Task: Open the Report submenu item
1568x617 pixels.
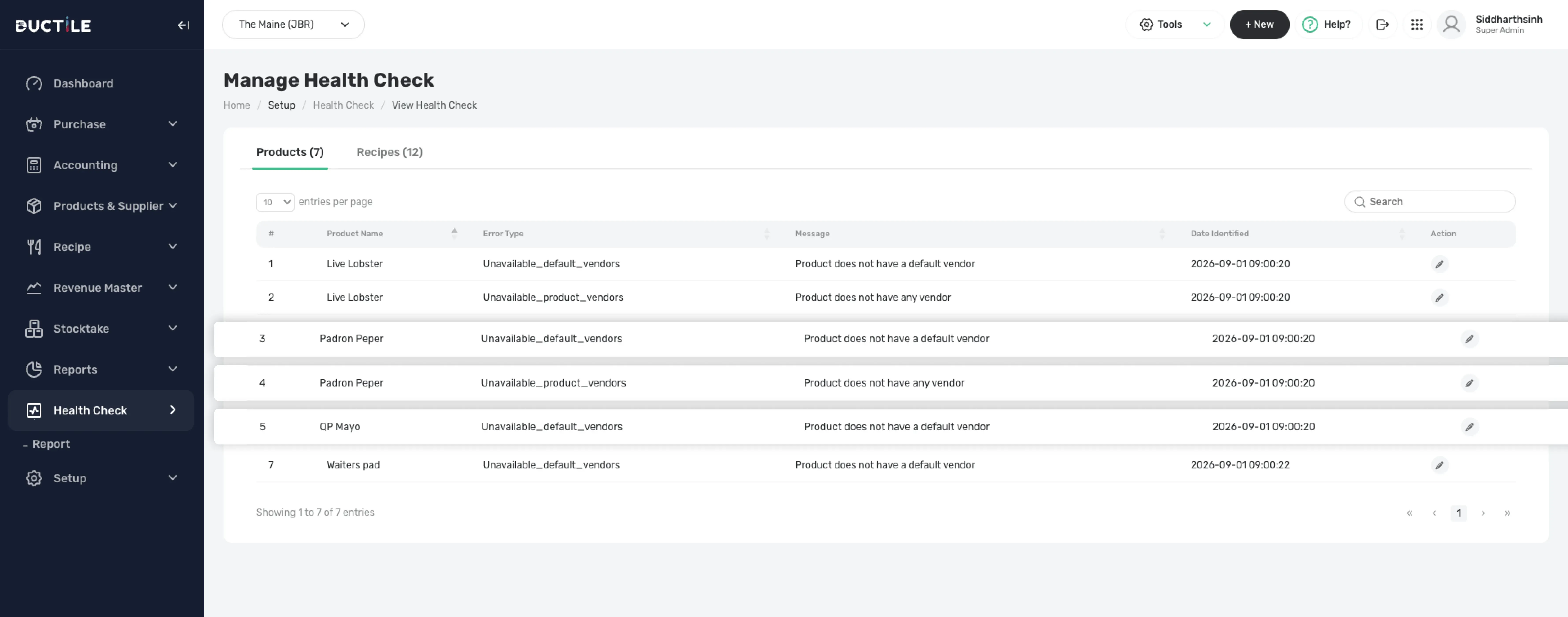Action: [51, 444]
